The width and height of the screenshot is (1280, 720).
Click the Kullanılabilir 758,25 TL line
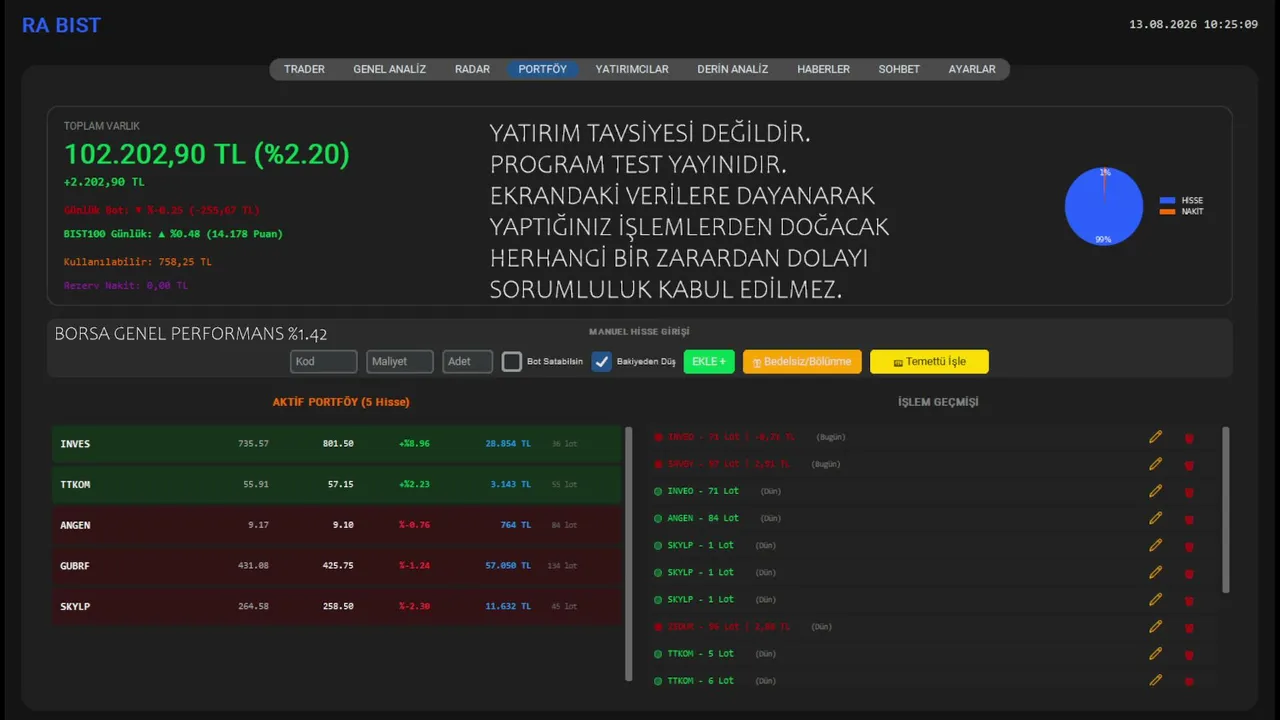click(138, 262)
